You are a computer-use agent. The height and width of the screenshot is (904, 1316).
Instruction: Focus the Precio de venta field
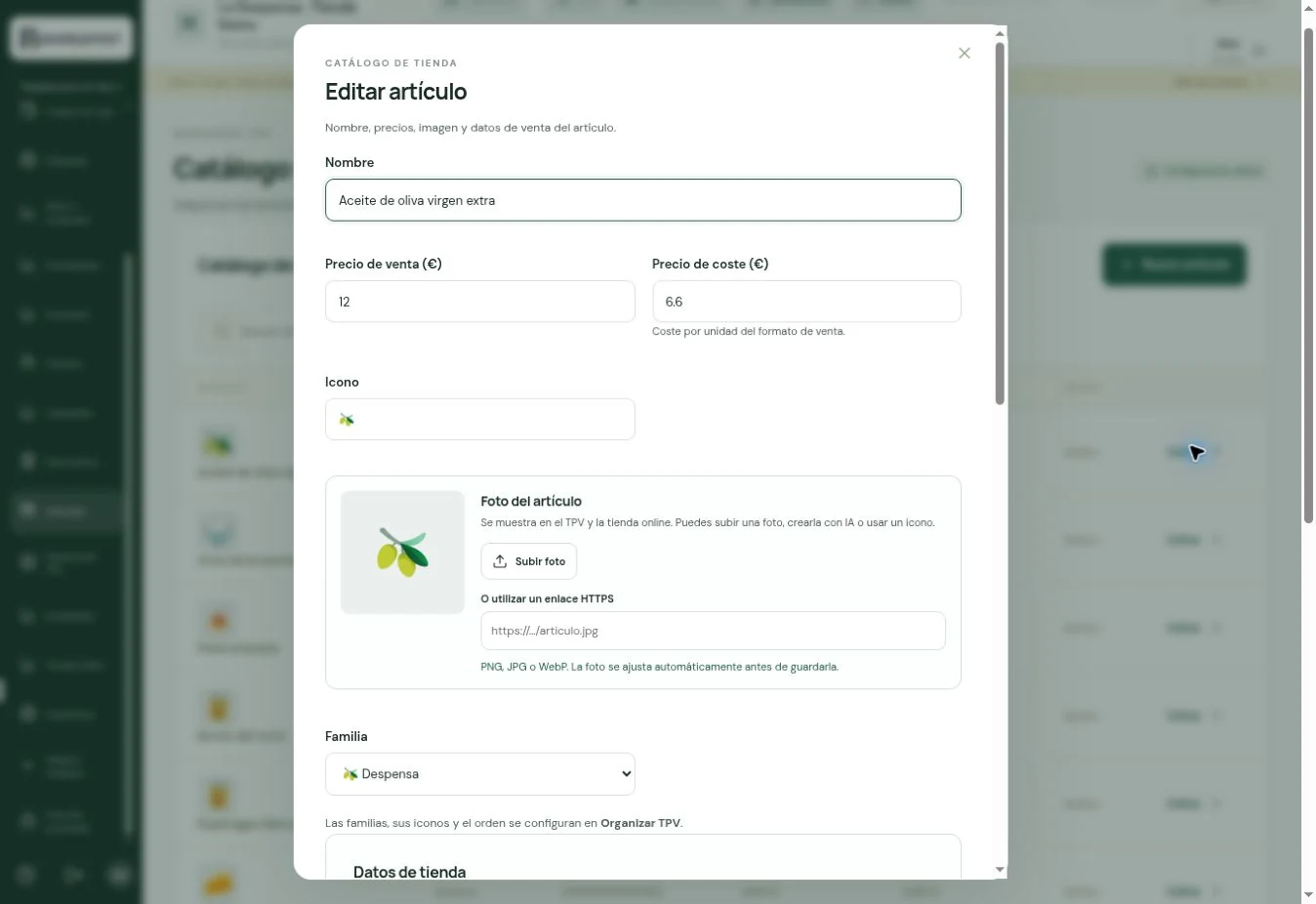[x=480, y=302]
